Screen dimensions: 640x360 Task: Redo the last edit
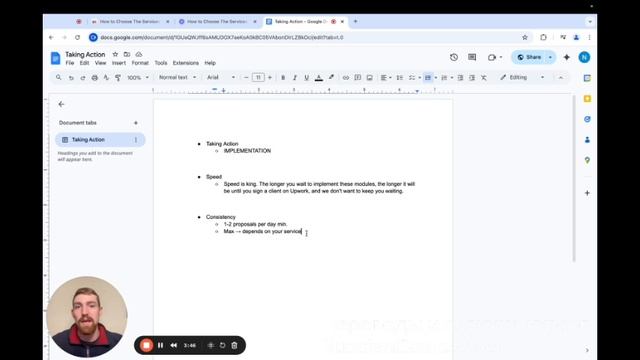click(83, 78)
